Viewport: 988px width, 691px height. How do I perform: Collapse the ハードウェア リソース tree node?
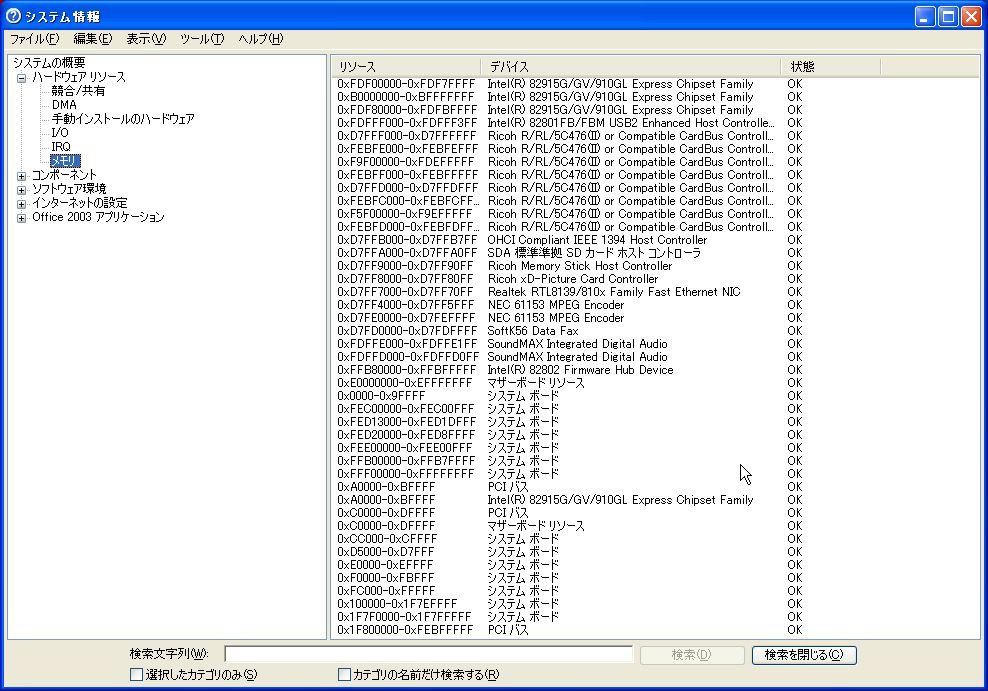coord(22,77)
